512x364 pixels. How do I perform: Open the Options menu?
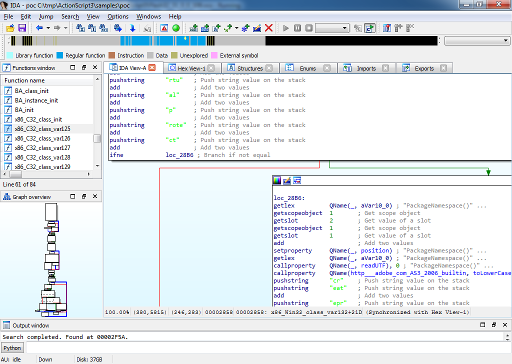click(x=118, y=17)
